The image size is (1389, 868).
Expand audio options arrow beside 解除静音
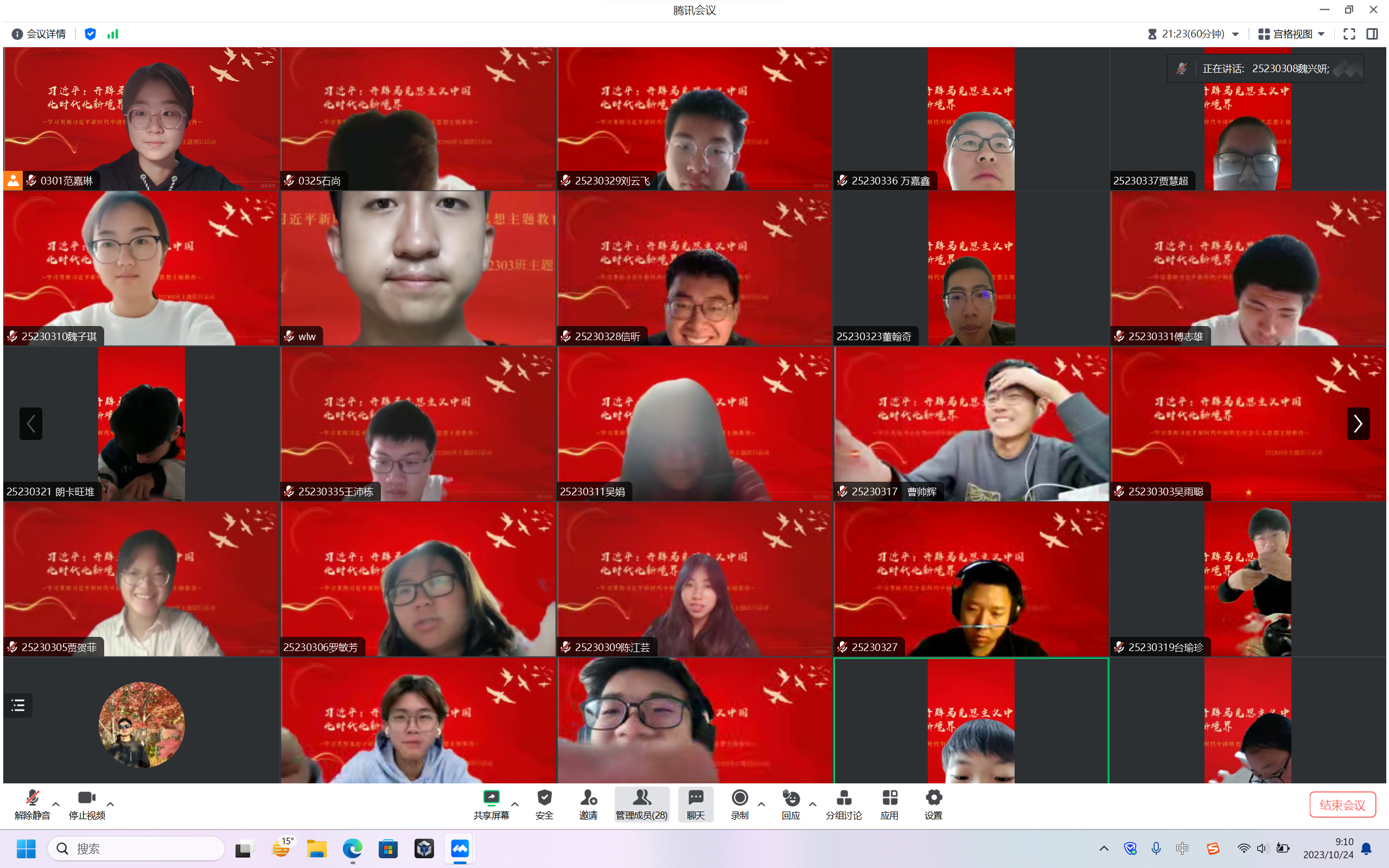pyautogui.click(x=56, y=805)
